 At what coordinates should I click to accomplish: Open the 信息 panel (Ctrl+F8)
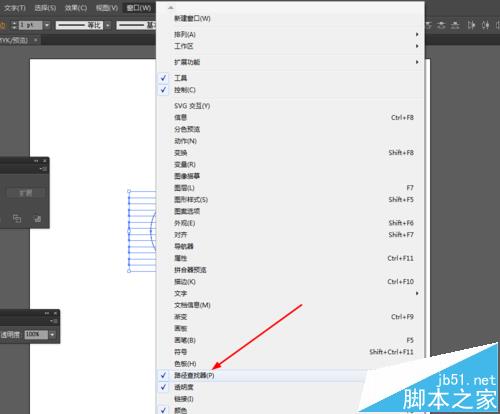(x=290, y=117)
